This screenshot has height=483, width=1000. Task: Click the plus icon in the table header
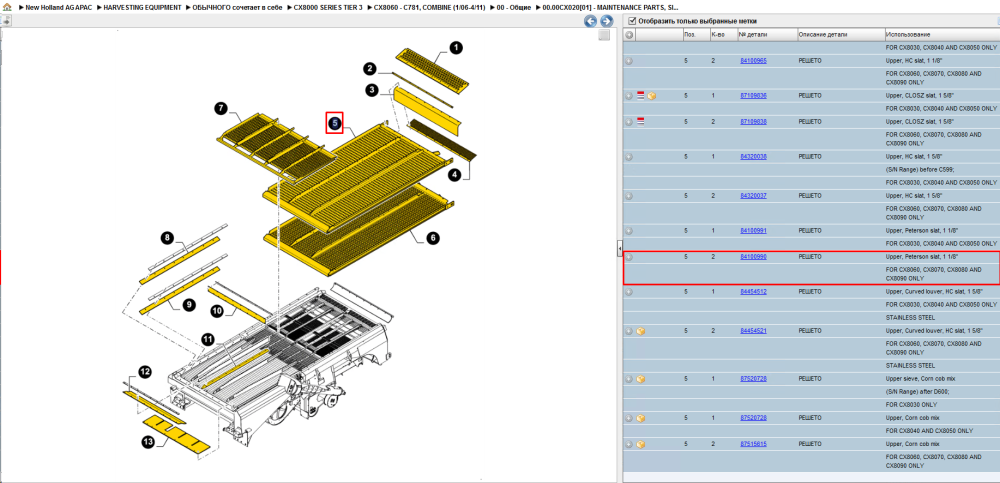(629, 34)
